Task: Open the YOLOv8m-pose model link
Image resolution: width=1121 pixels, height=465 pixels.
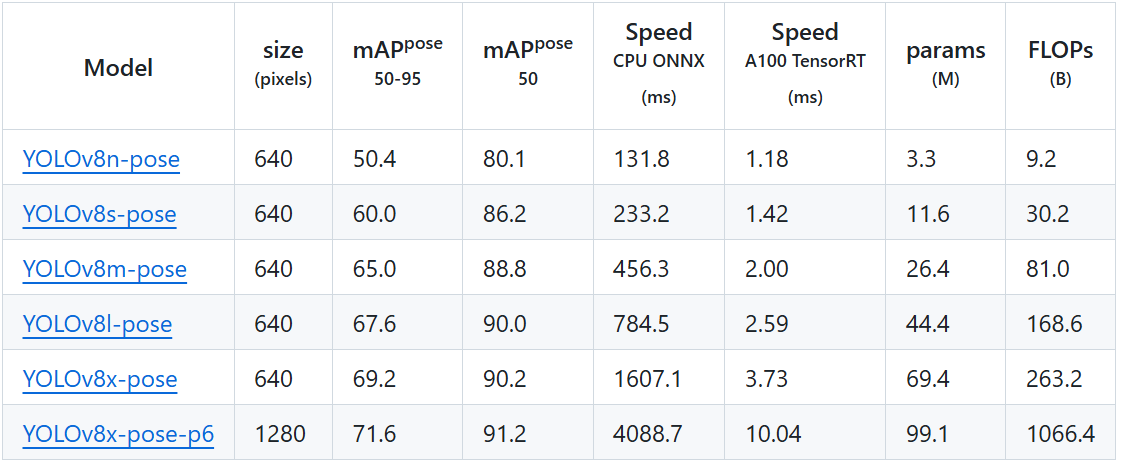Action: (x=104, y=268)
